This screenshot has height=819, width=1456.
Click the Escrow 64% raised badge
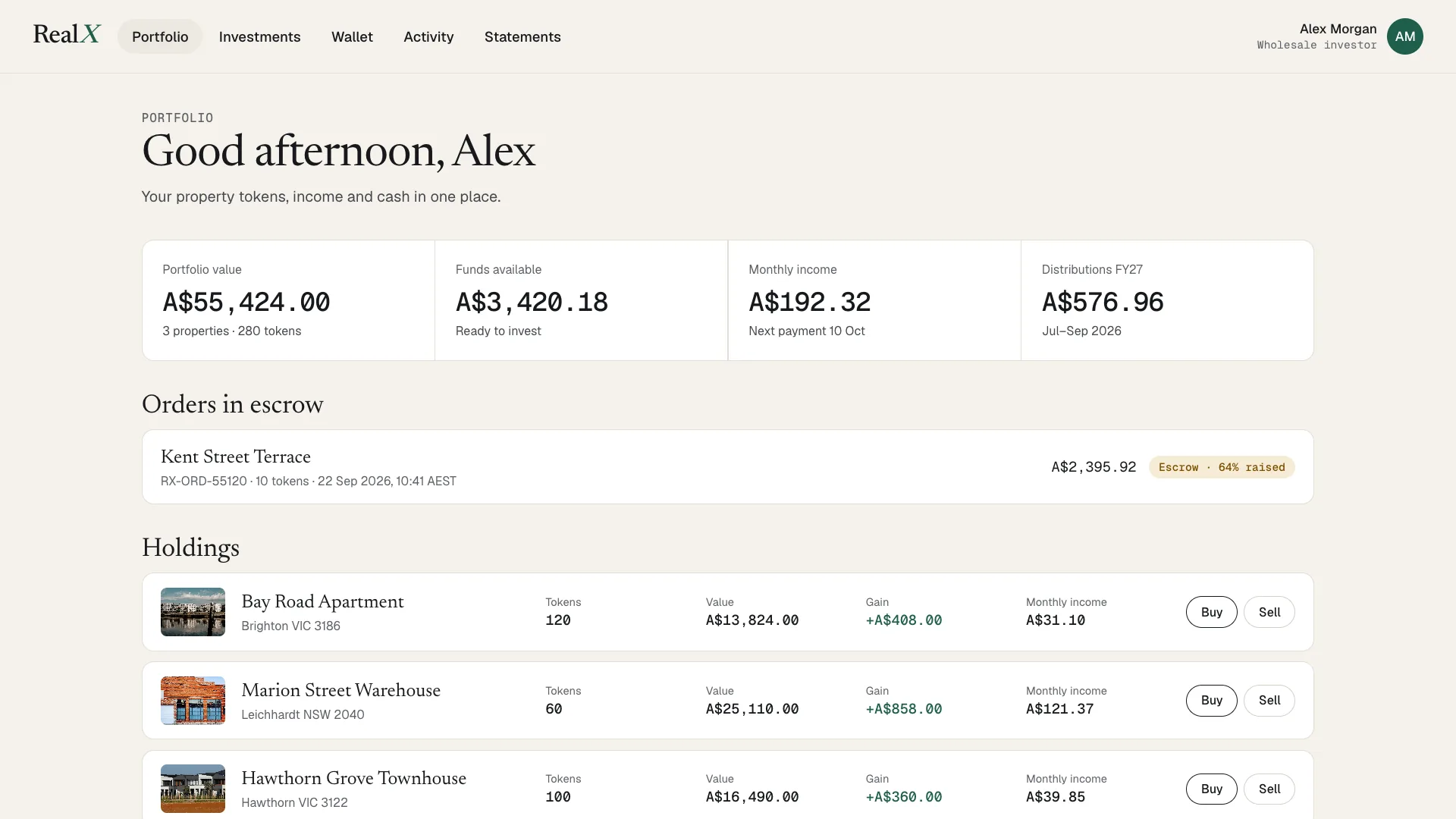[1221, 467]
